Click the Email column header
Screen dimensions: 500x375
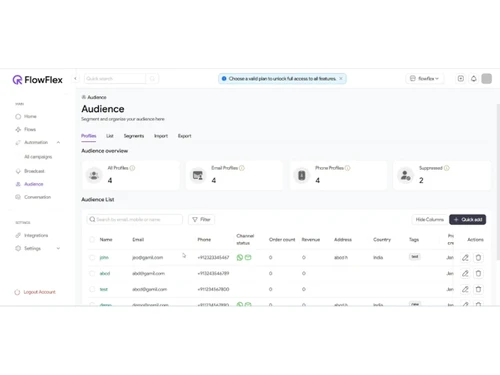138,239
